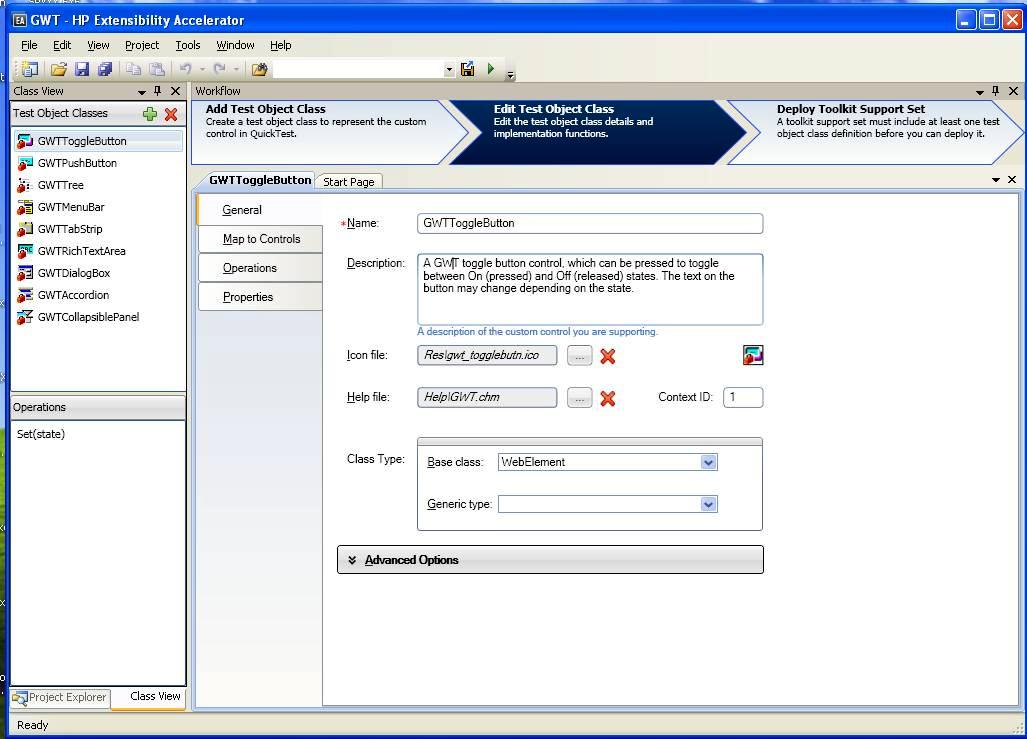The image size is (1027, 739).
Task: Open the Undo history dropdown arrow
Action: (202, 69)
